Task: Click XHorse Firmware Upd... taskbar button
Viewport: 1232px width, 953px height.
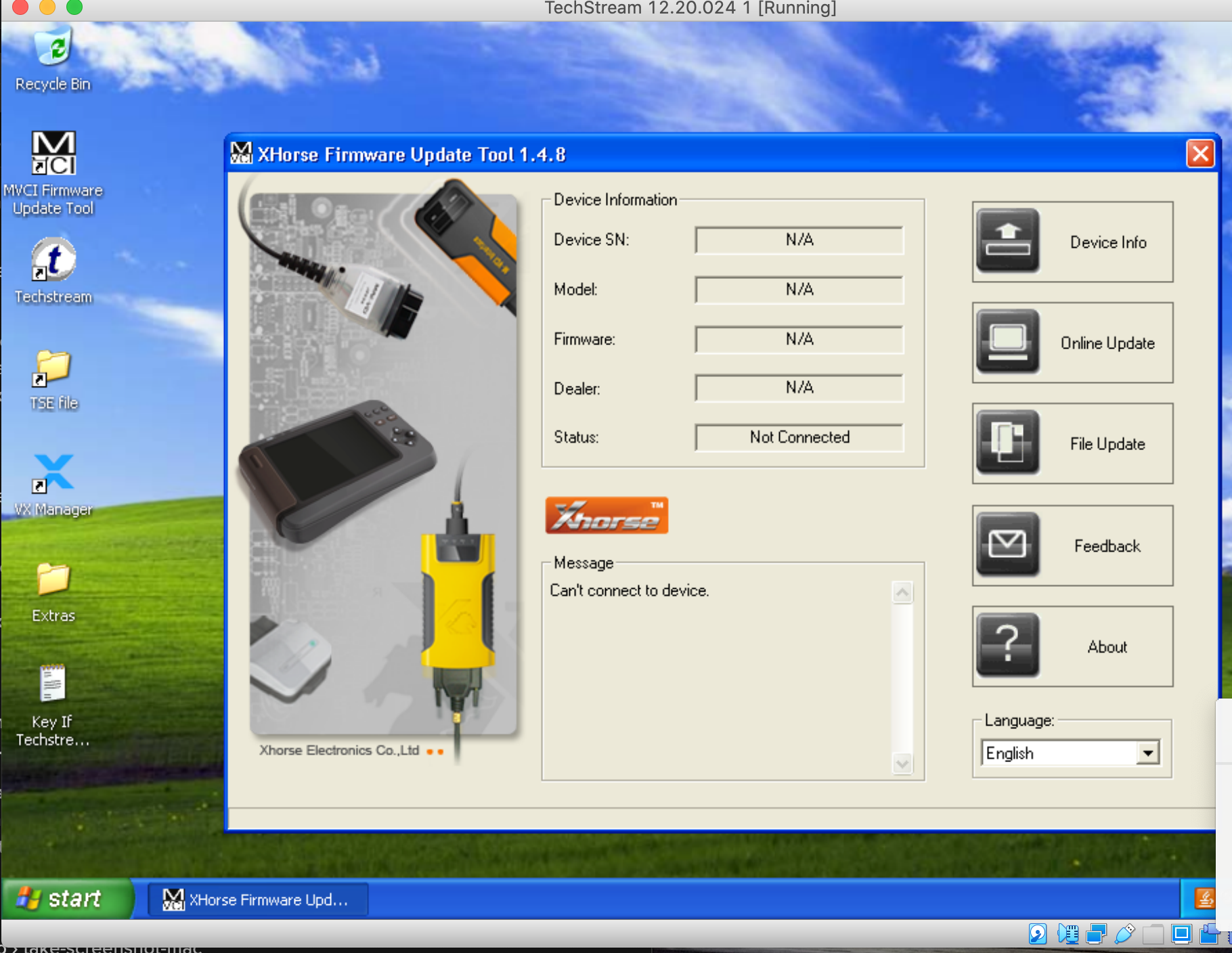Action: pos(258,900)
